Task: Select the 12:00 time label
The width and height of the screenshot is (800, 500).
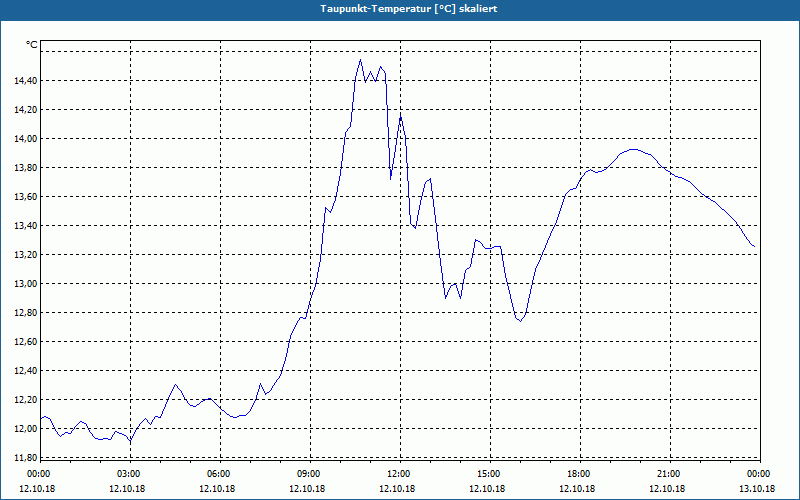Action: [397, 474]
